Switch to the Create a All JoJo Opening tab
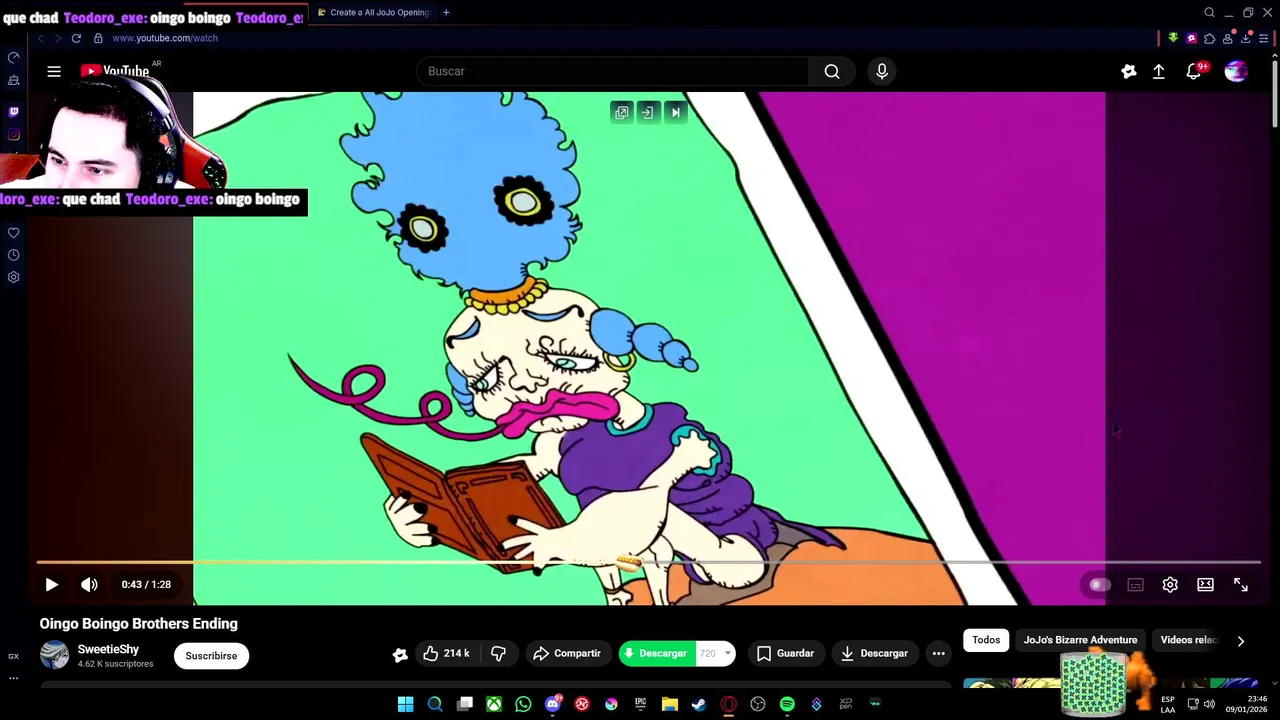Image resolution: width=1280 pixels, height=720 pixels. (x=373, y=13)
